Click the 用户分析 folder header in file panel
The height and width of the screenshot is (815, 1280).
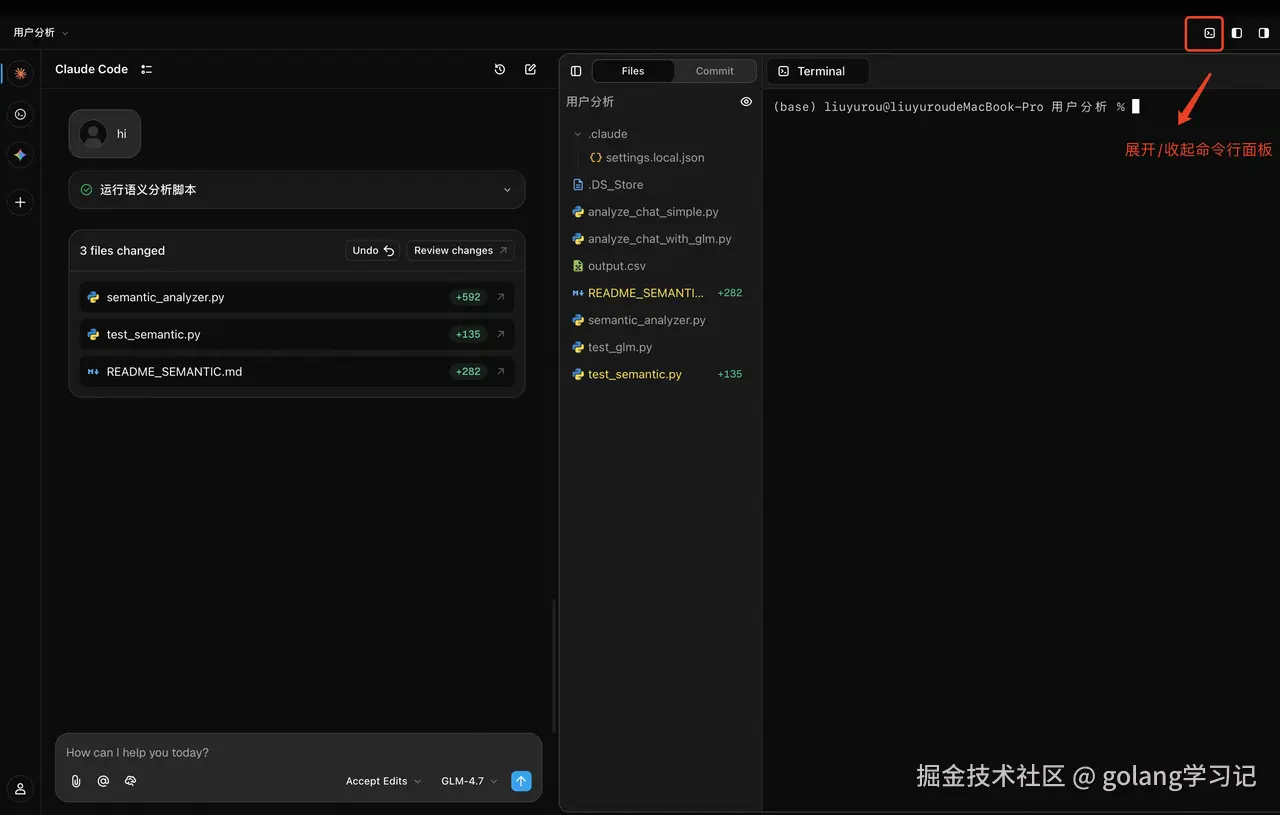click(x=590, y=101)
